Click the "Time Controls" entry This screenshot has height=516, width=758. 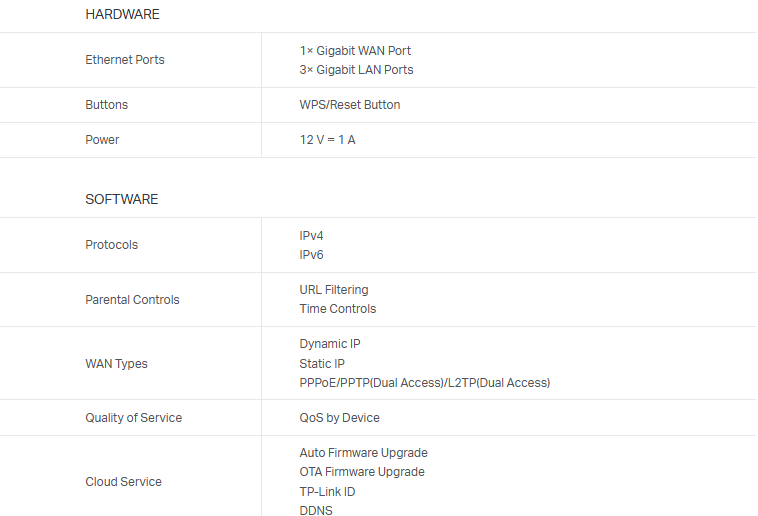point(338,309)
